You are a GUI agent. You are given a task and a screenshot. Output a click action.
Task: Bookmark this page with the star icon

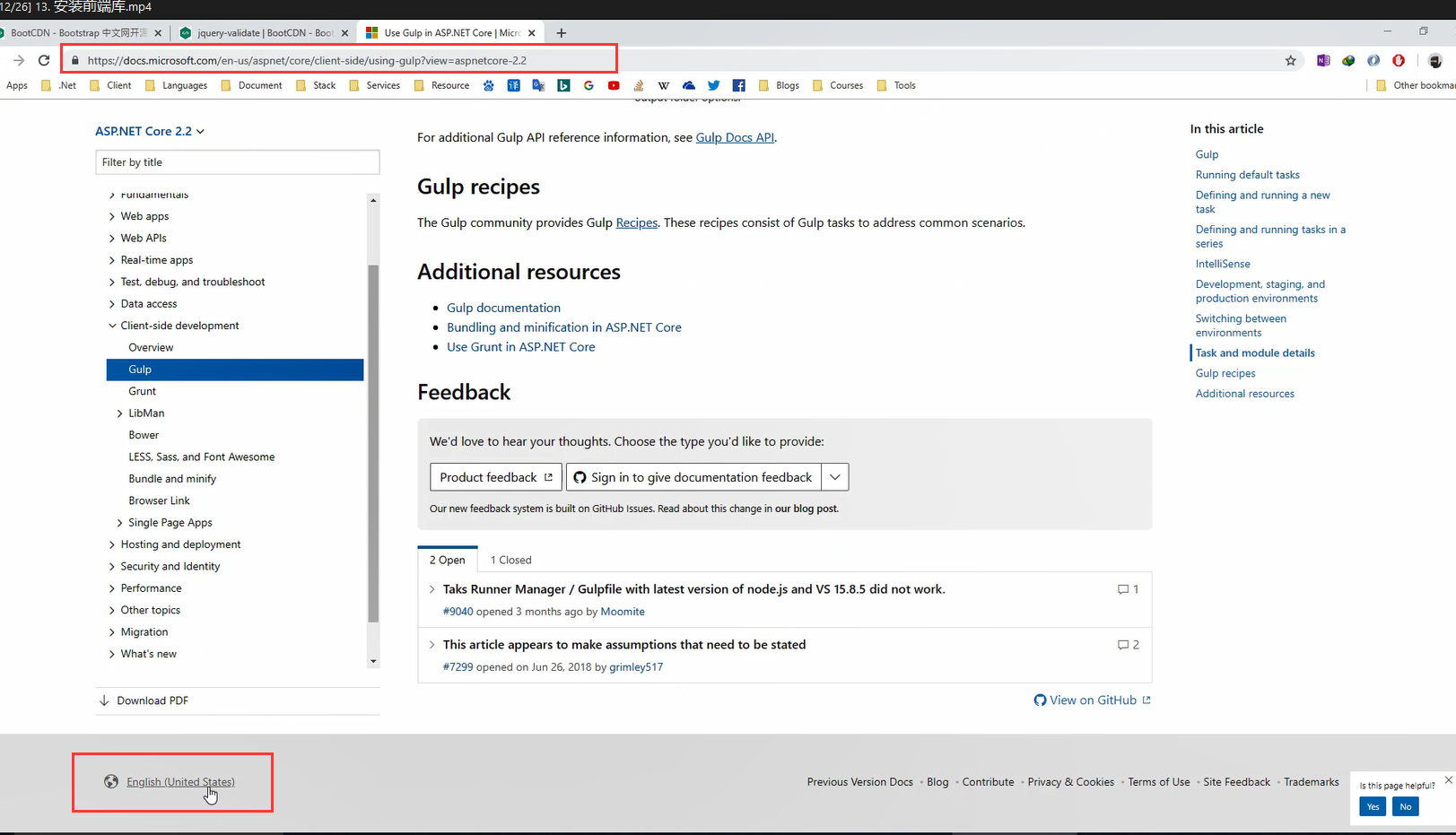1291,60
